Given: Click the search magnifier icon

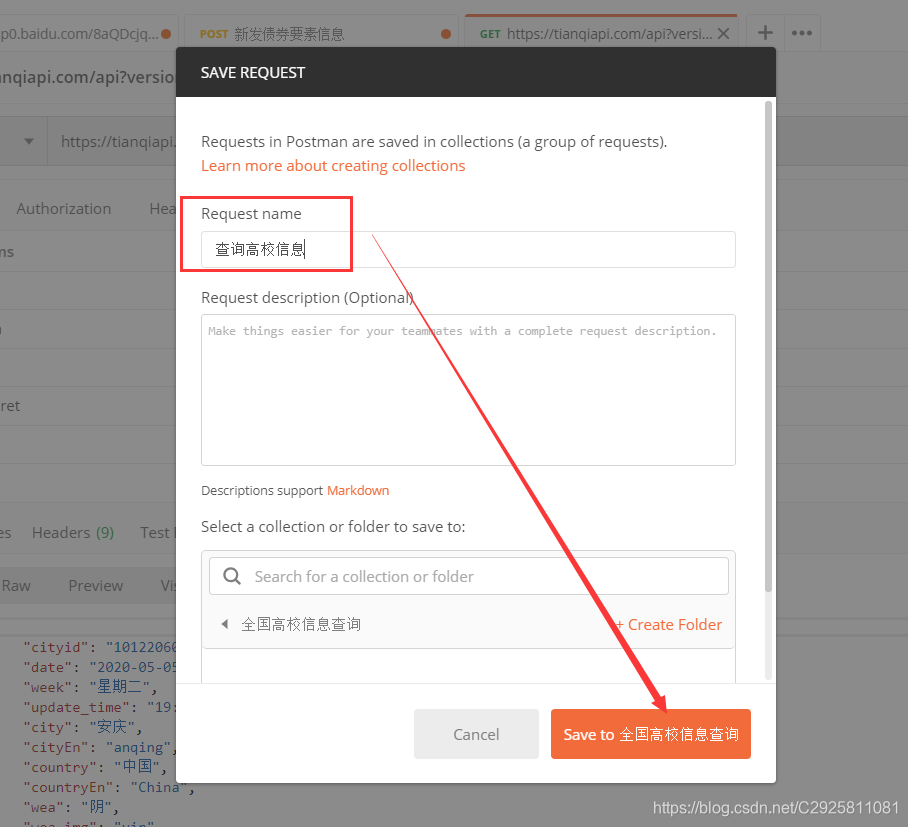Looking at the screenshot, I should 232,576.
